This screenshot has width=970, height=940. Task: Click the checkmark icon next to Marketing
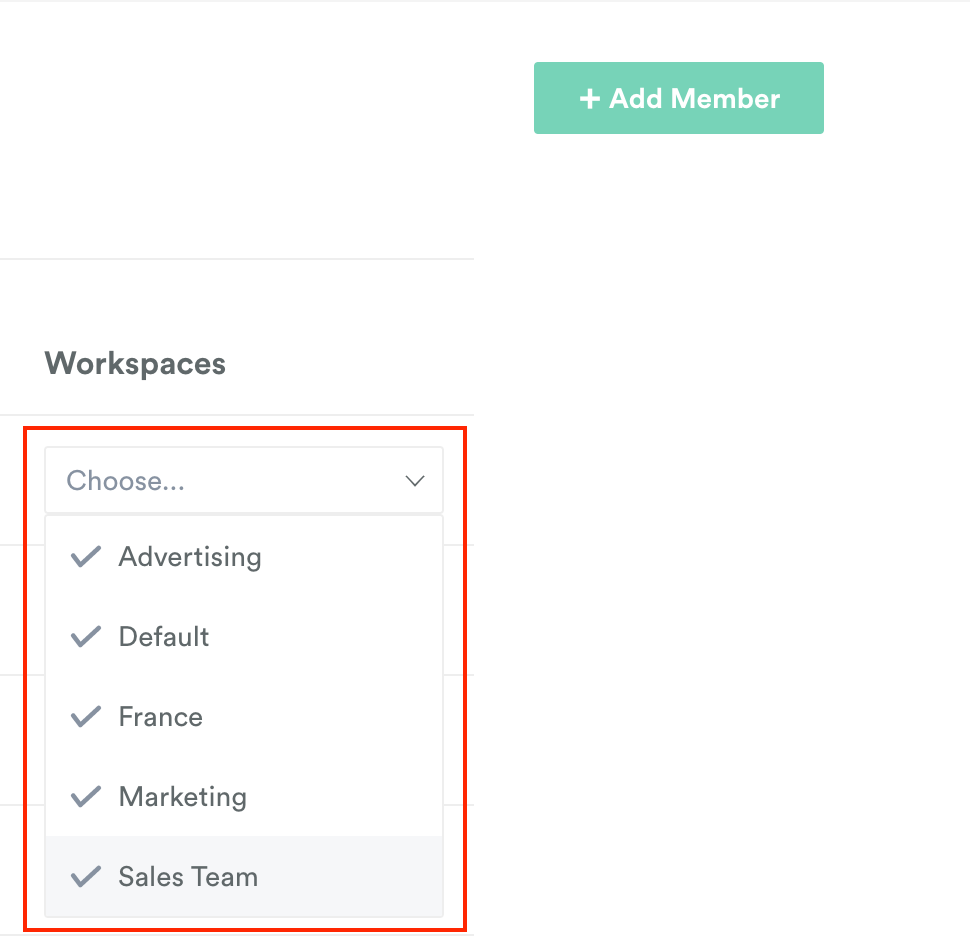85,797
